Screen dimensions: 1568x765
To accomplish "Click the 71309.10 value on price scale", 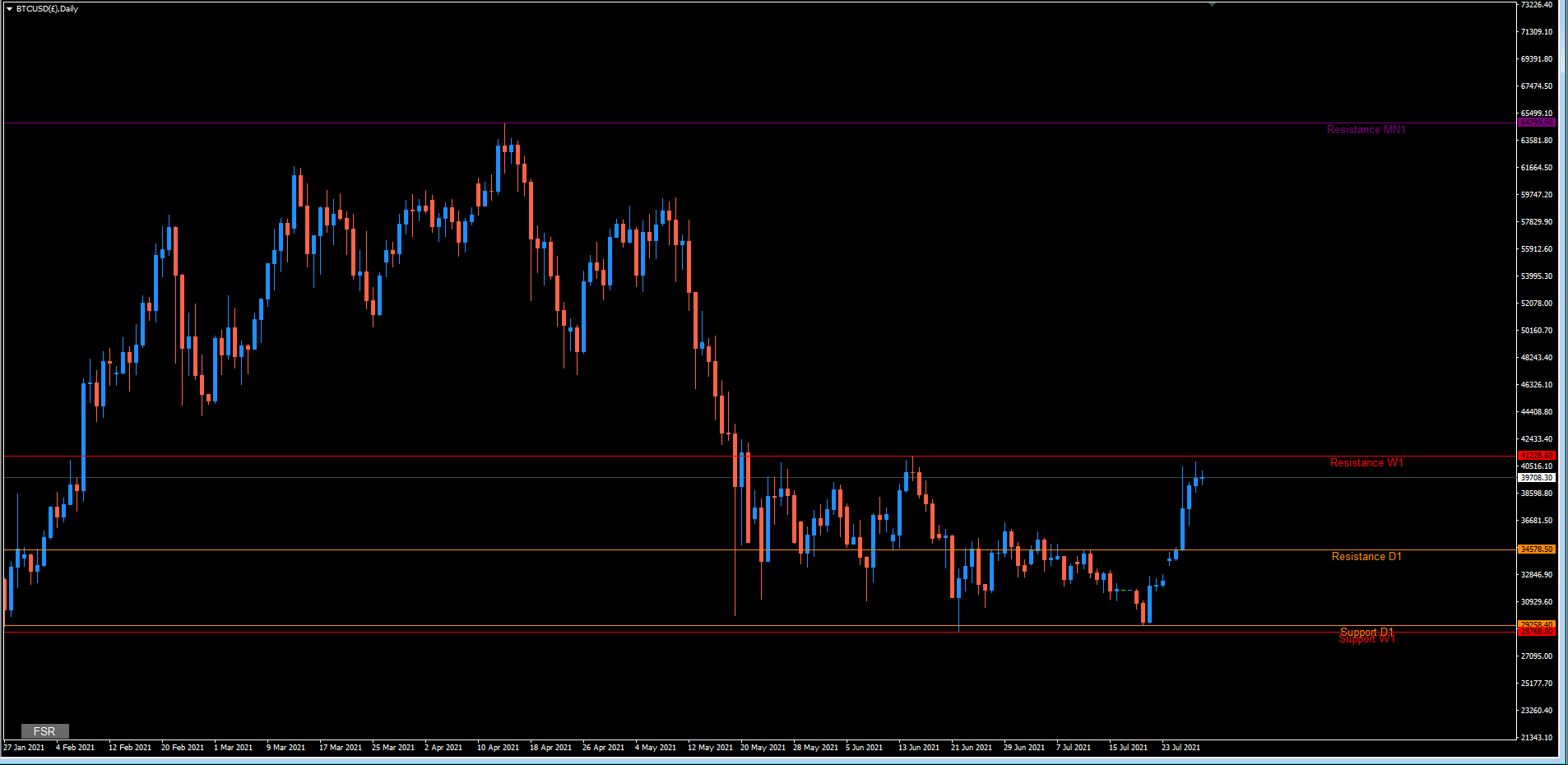I will coord(1537,32).
